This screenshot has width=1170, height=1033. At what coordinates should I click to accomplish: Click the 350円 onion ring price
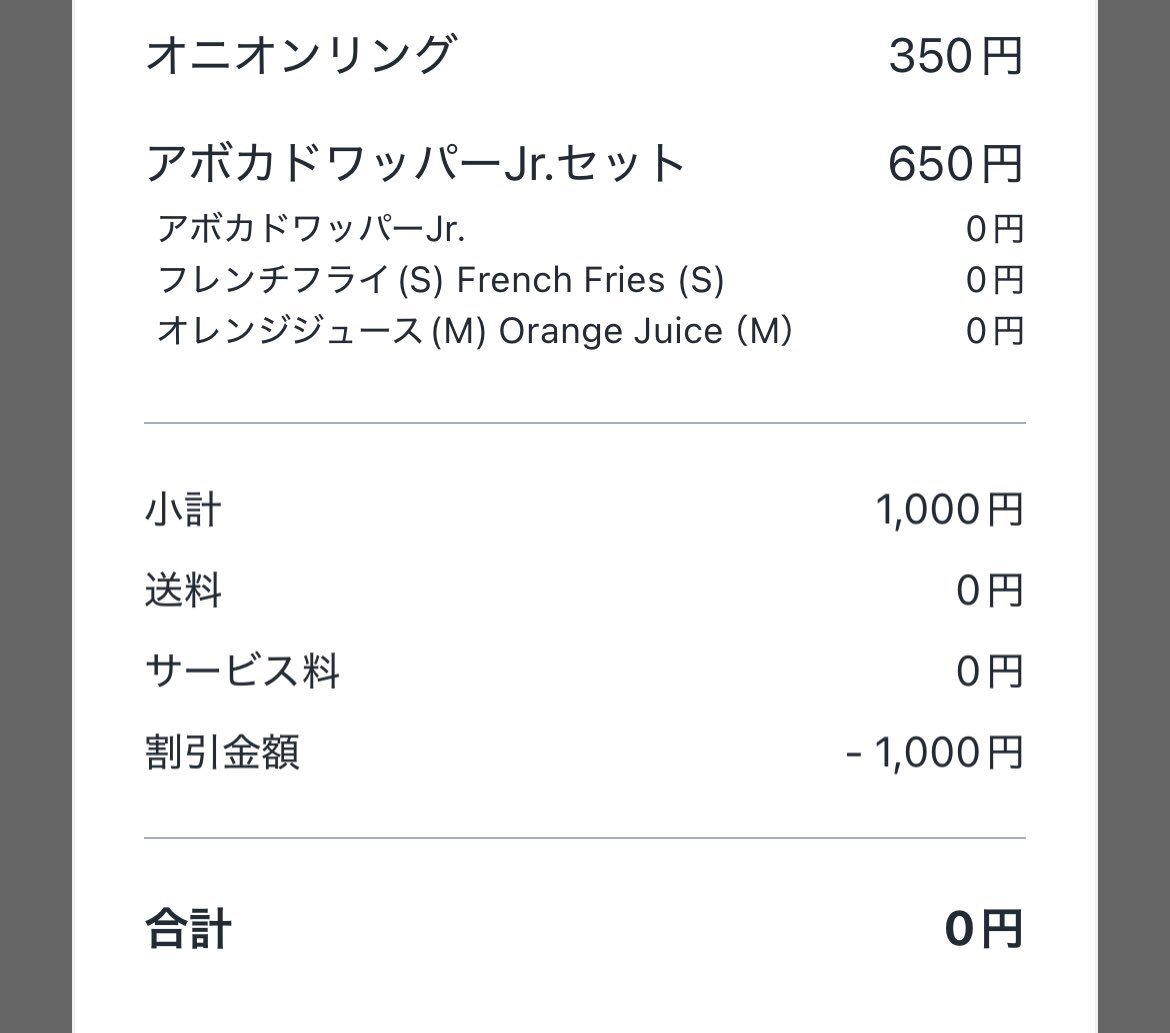click(x=956, y=56)
